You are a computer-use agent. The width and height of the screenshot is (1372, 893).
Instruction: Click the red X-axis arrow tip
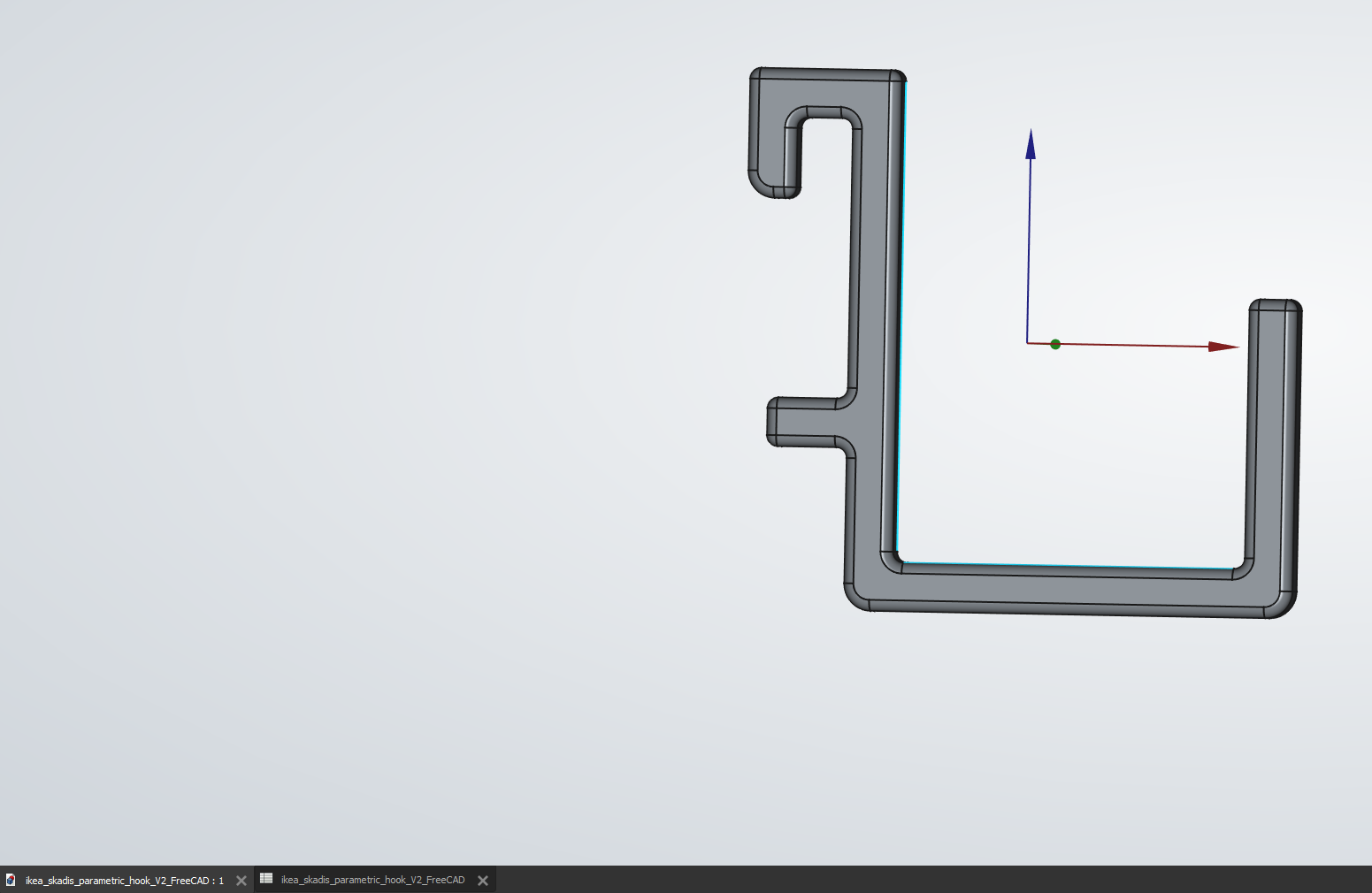pos(1223,347)
